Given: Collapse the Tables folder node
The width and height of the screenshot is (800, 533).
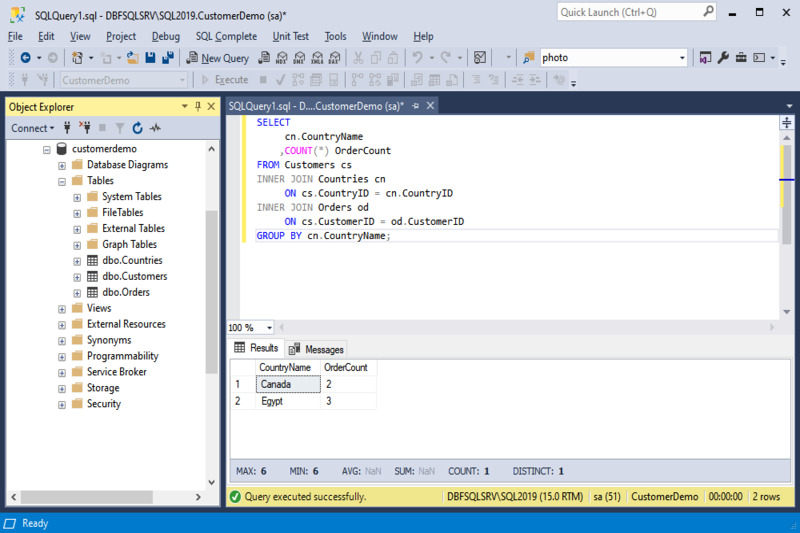Looking at the screenshot, I should [62, 181].
